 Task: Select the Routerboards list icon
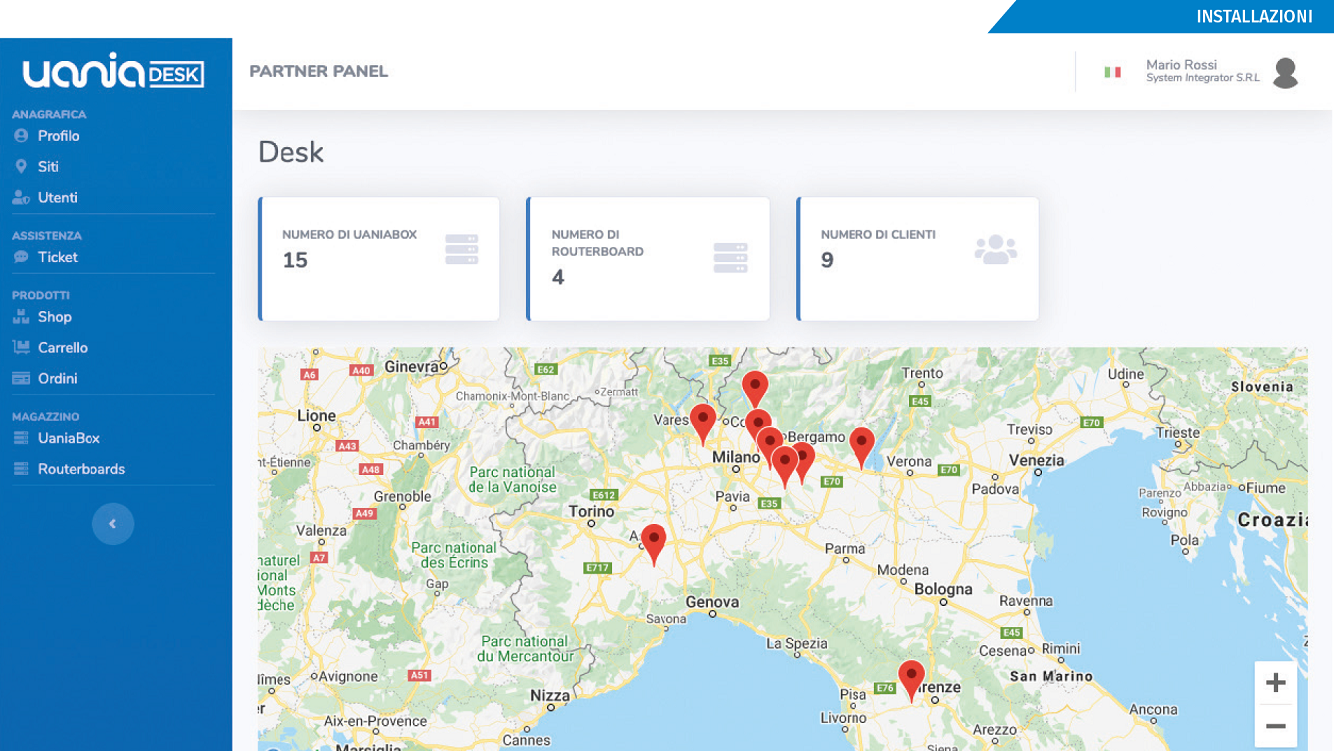21,468
